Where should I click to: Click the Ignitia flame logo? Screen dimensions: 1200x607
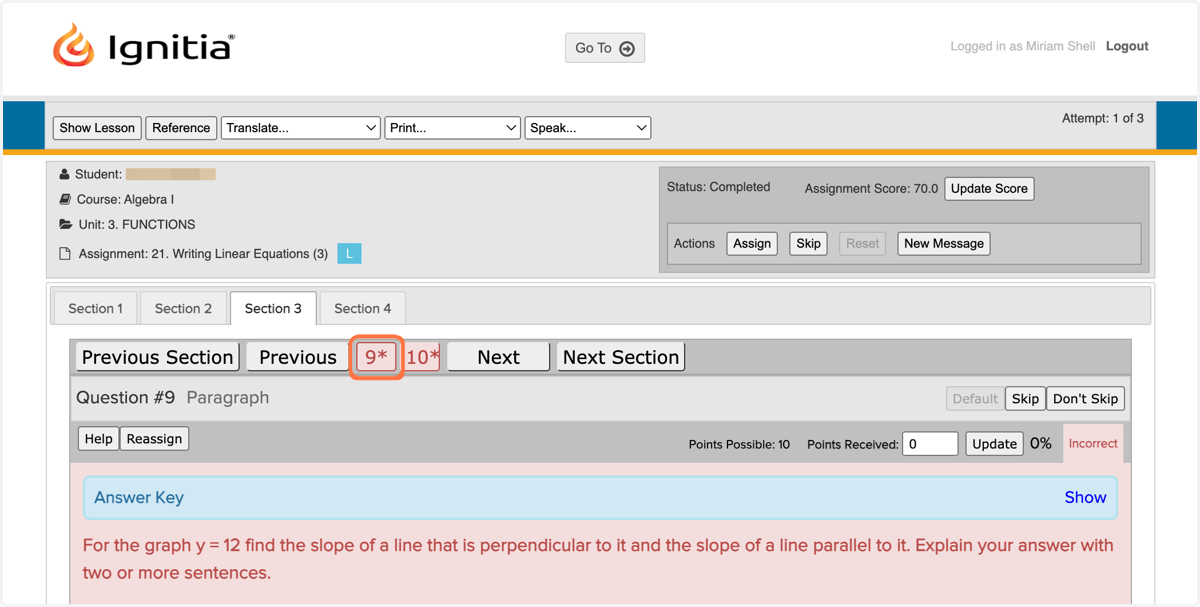click(73, 46)
